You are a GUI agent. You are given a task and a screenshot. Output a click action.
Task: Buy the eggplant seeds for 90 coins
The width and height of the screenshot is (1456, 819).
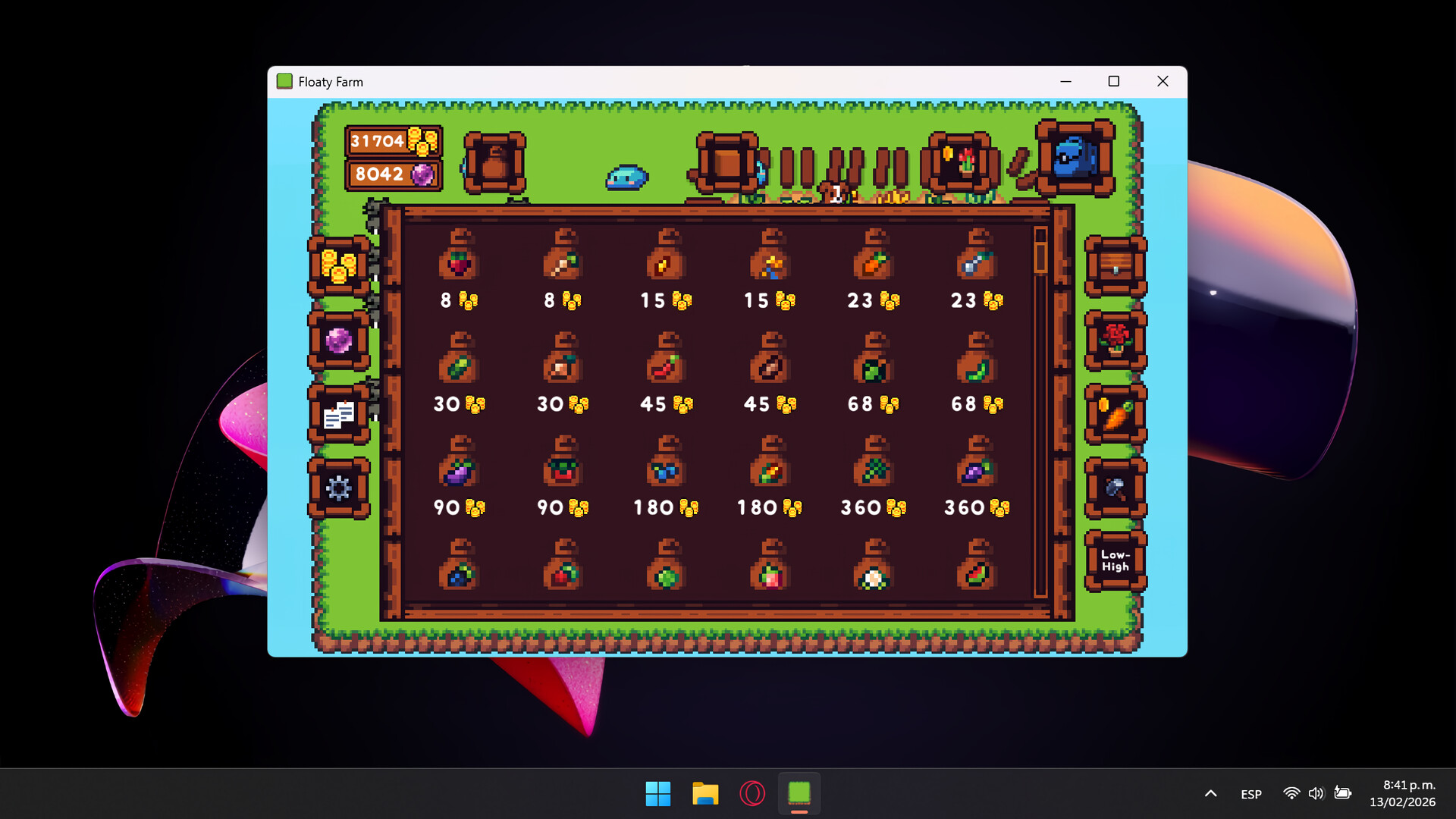pos(458,470)
